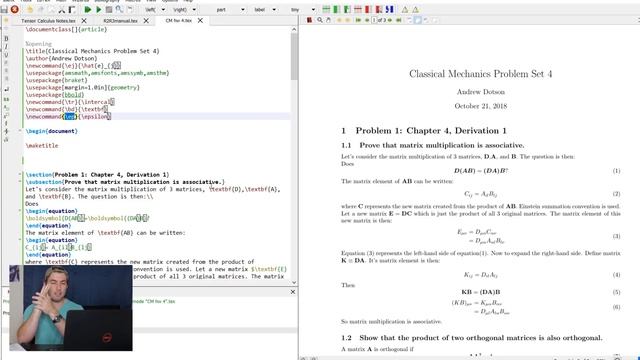Image resolution: width=640 pixels, height=360 pixels.
Task: Click the gray Stop compile icon
Action: pos(109,9)
